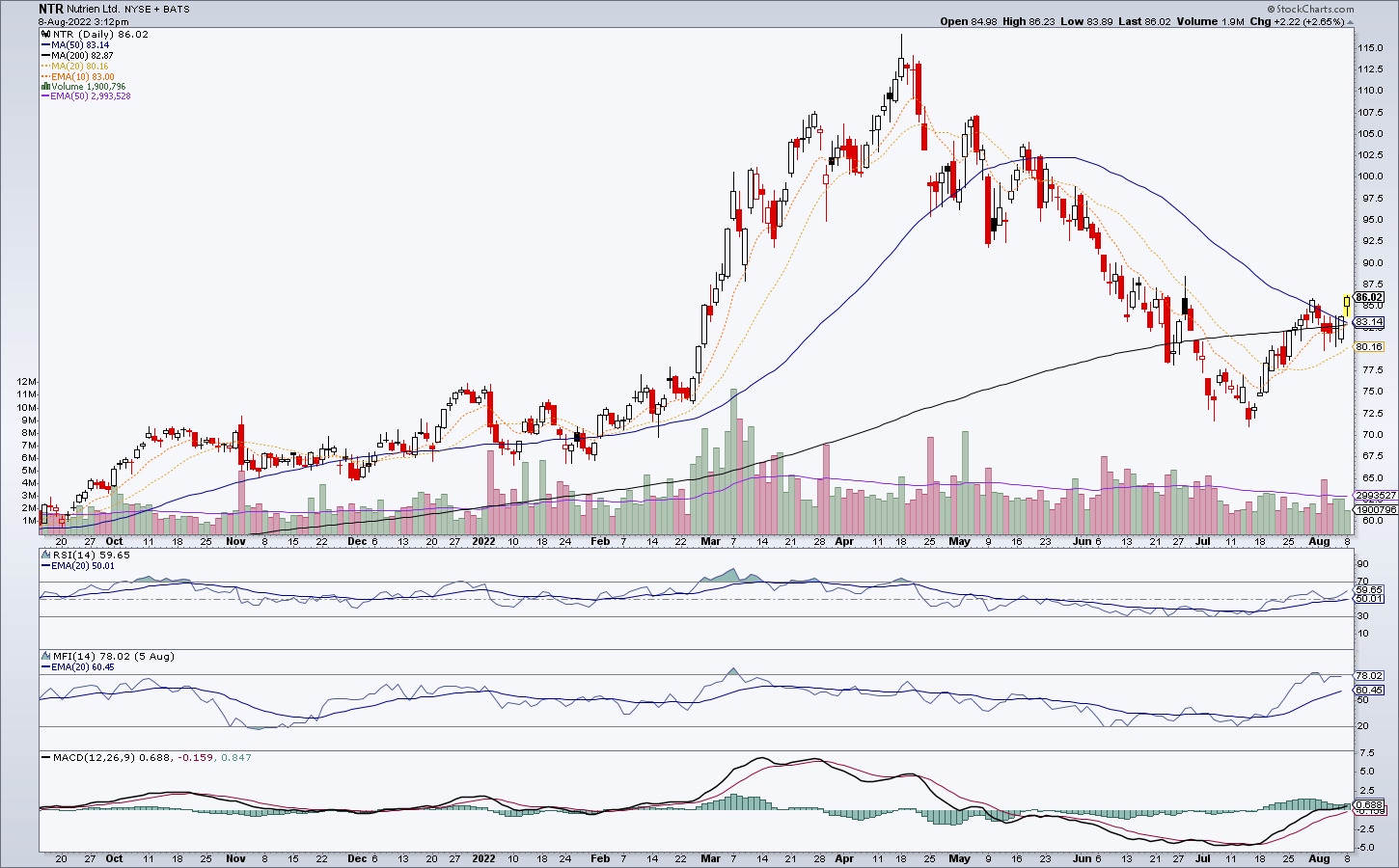
Task: Select the dotted MA(20) legend entry
Action: [75, 67]
